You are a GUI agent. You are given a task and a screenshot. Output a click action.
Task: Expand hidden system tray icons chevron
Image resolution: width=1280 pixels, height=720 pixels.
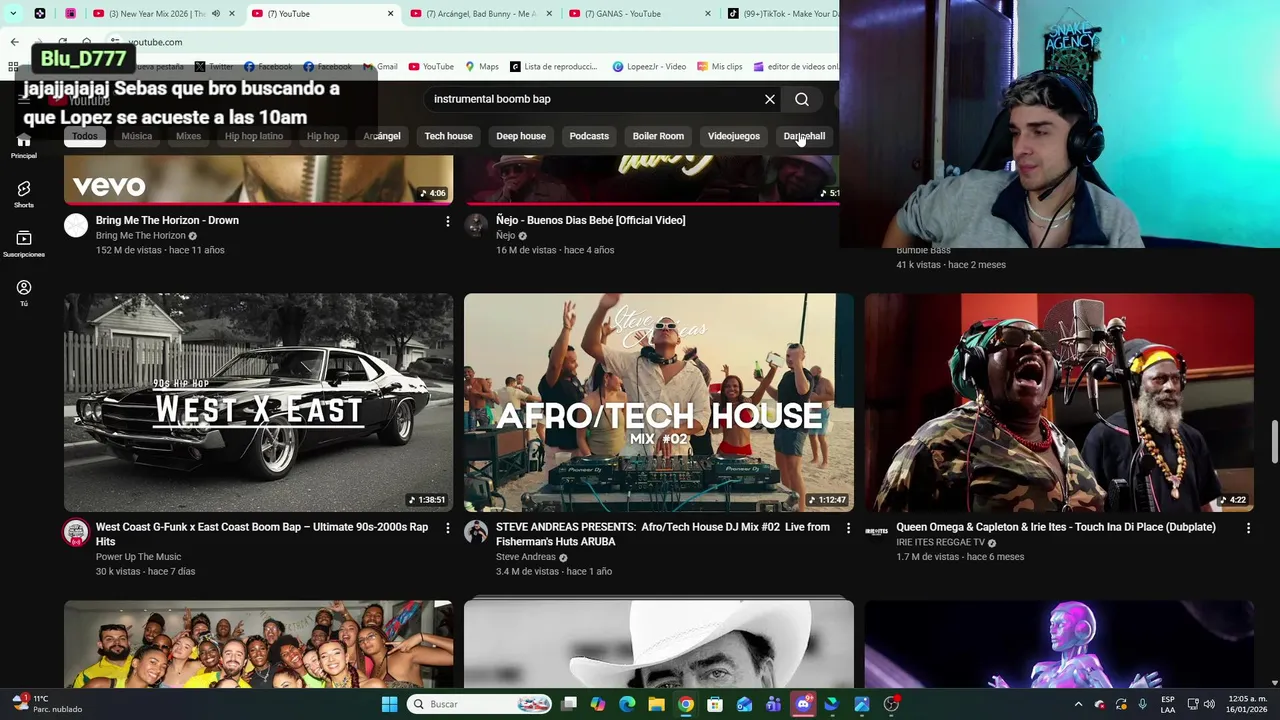[x=1078, y=704]
